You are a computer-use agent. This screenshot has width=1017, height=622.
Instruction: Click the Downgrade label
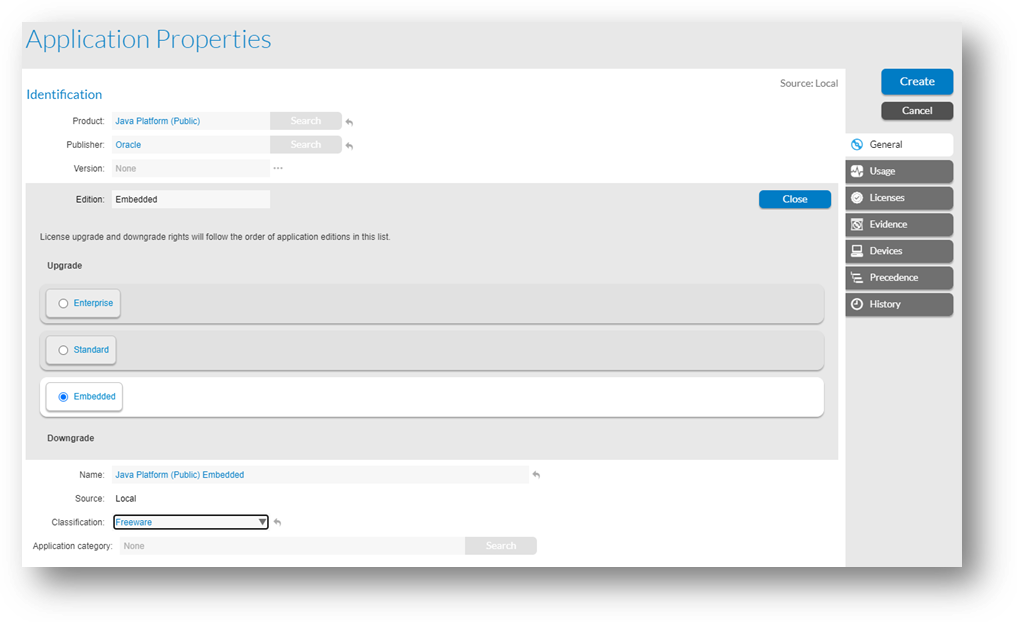71,438
